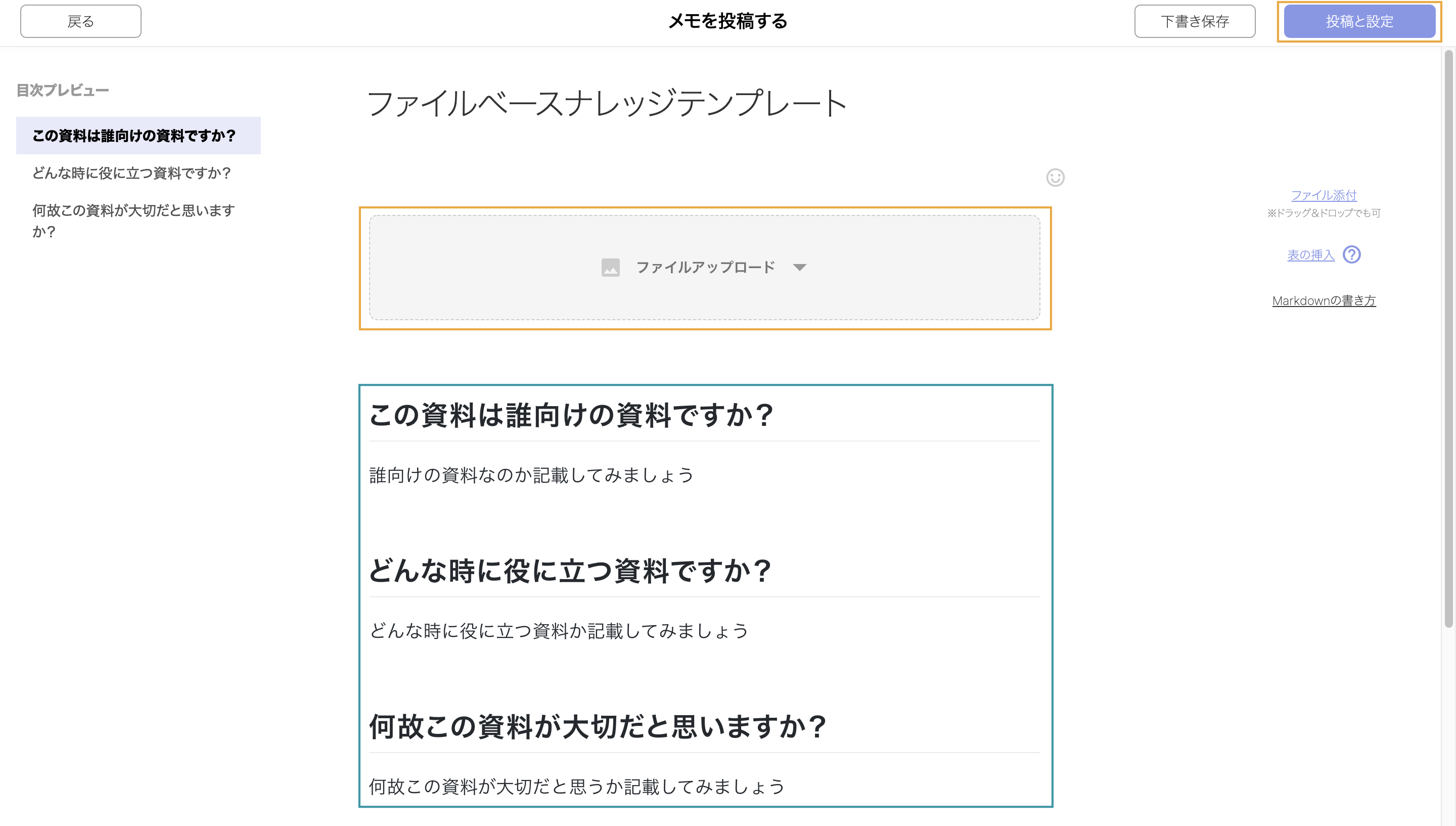Open the Markdownの書き方 guide link
Viewport: 1456px width, 826px height.
coord(1324,300)
